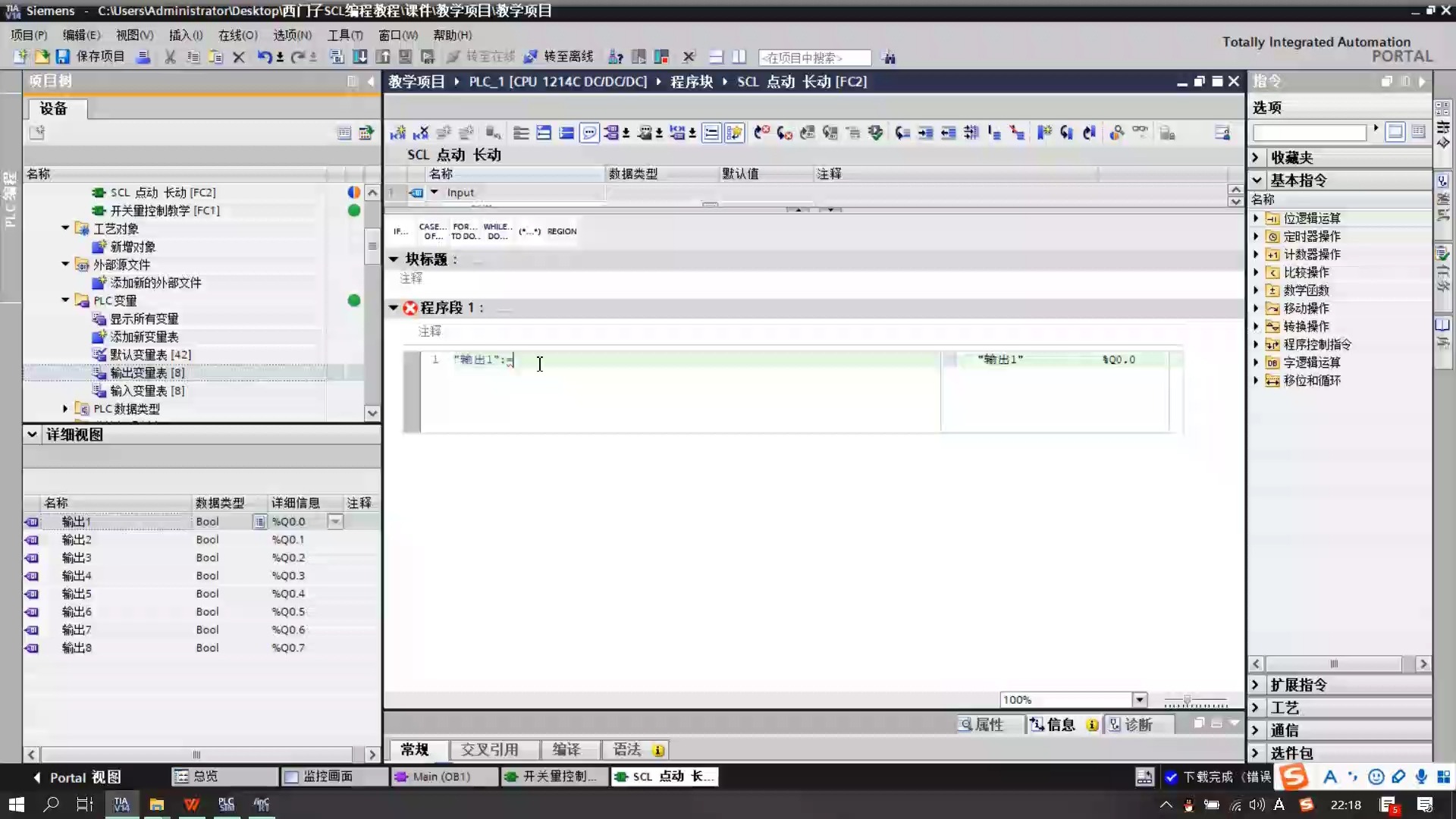Expand the 位逻辑运算 instruction group

pyautogui.click(x=1257, y=218)
